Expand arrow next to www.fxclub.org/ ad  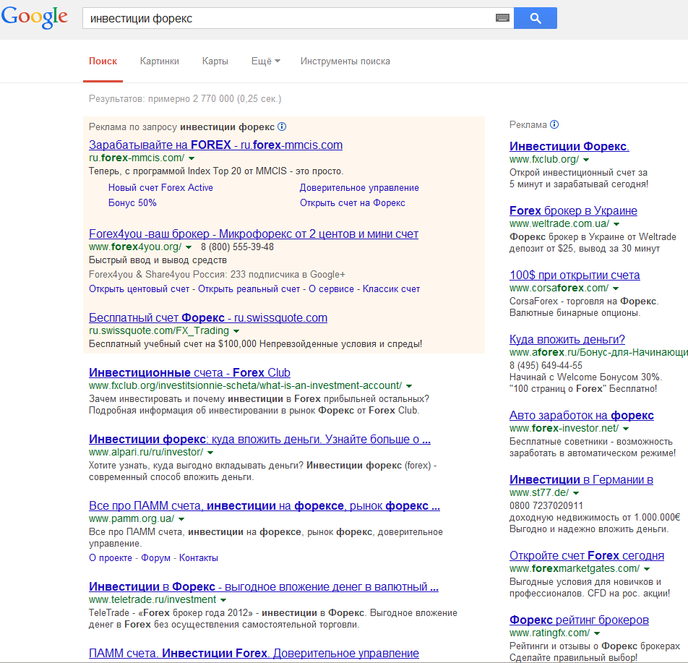[586, 160]
